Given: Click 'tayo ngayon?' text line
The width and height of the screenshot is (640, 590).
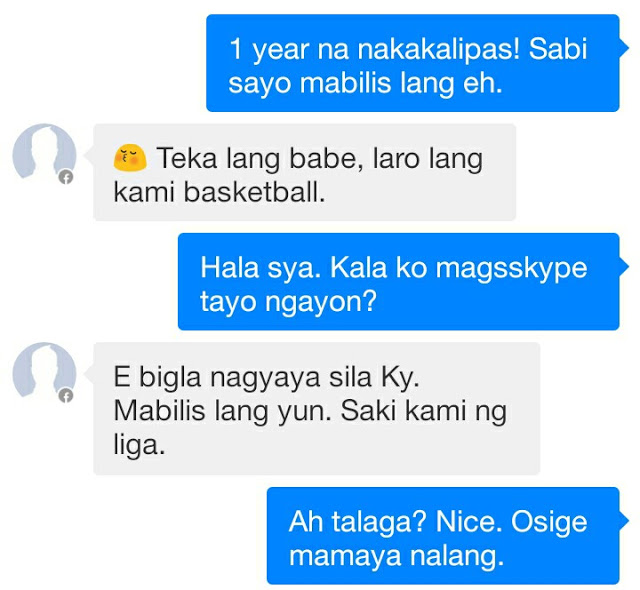Looking at the screenshot, I should click(x=288, y=302).
